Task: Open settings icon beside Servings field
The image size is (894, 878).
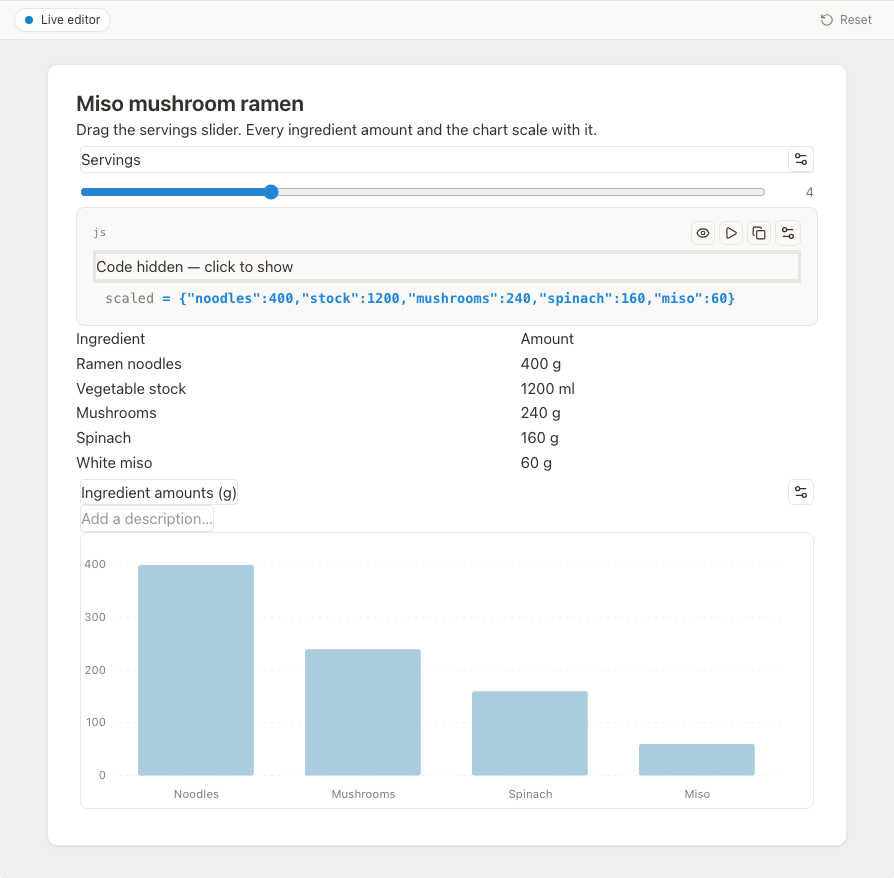Action: [800, 159]
